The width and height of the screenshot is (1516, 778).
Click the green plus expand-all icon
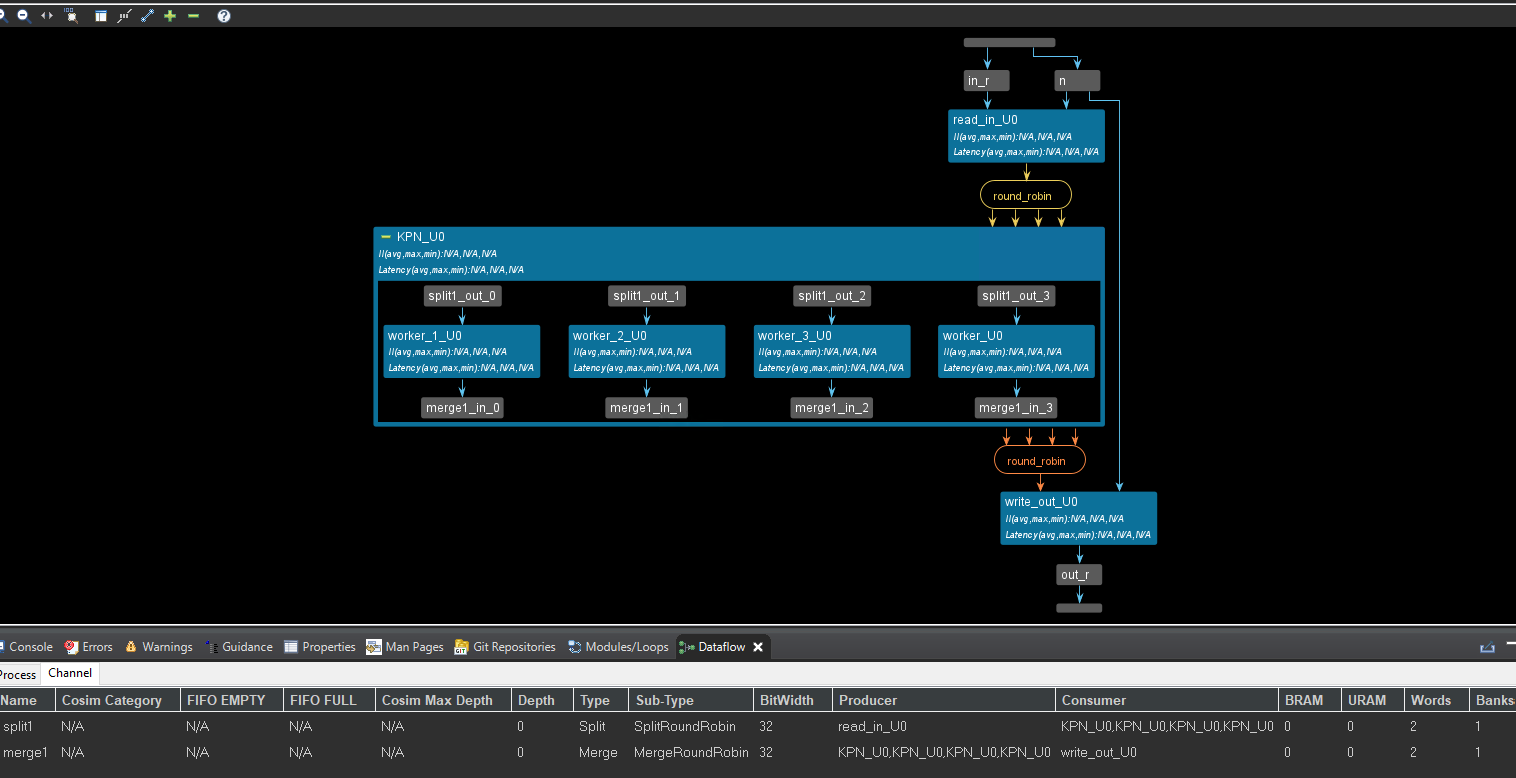coord(170,16)
